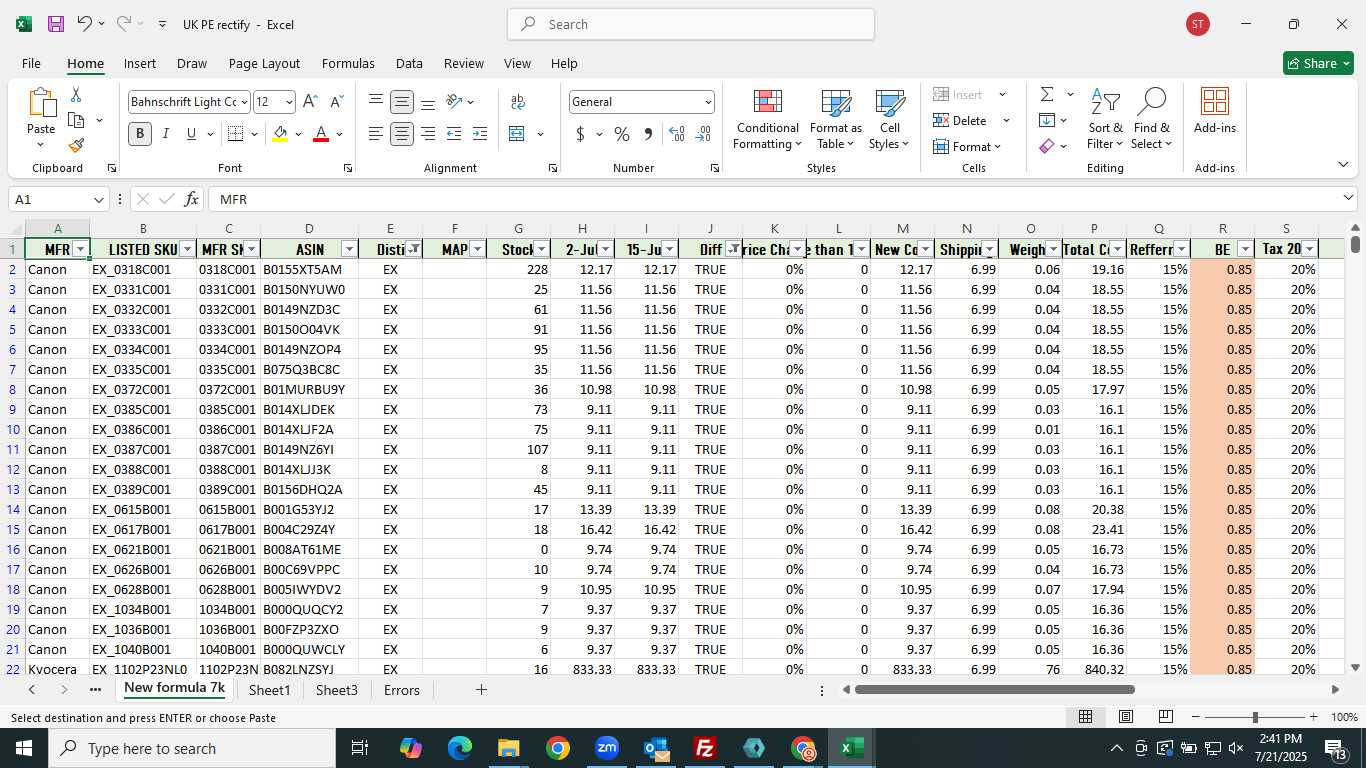
Task: Save the workbook with the Save icon
Action: [56, 24]
